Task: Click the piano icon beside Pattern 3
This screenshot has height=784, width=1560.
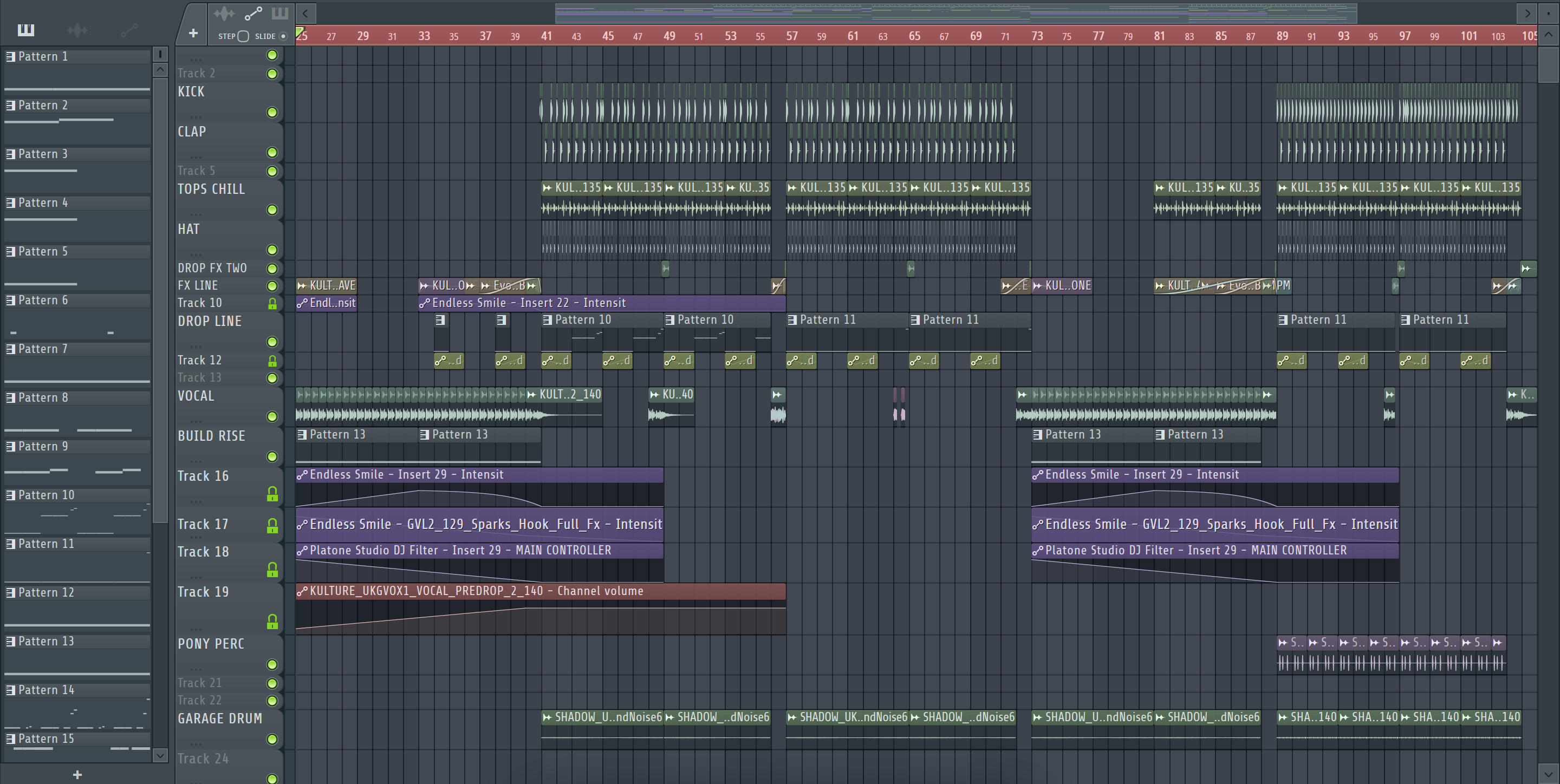Action: tap(10, 154)
